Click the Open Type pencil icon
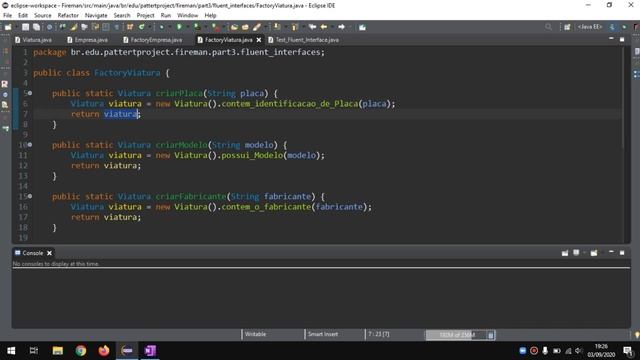 click(x=257, y=27)
